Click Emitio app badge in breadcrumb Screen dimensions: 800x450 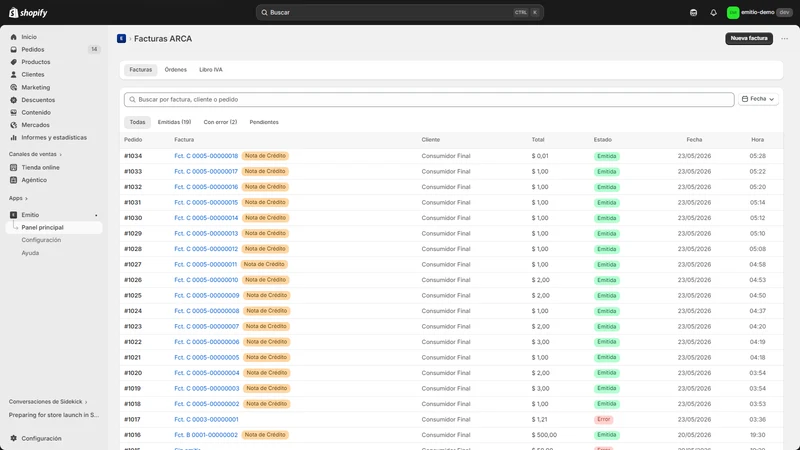click(x=121, y=39)
